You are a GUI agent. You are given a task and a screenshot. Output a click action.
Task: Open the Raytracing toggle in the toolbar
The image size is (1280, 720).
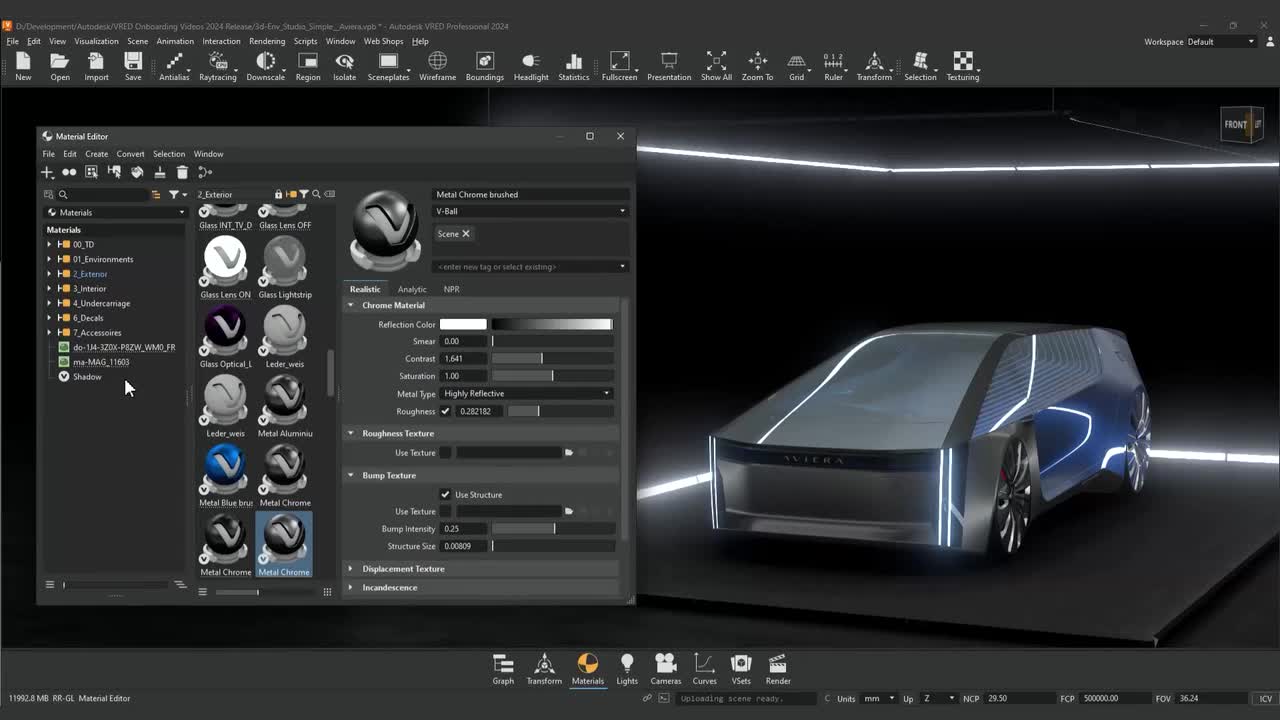click(217, 66)
